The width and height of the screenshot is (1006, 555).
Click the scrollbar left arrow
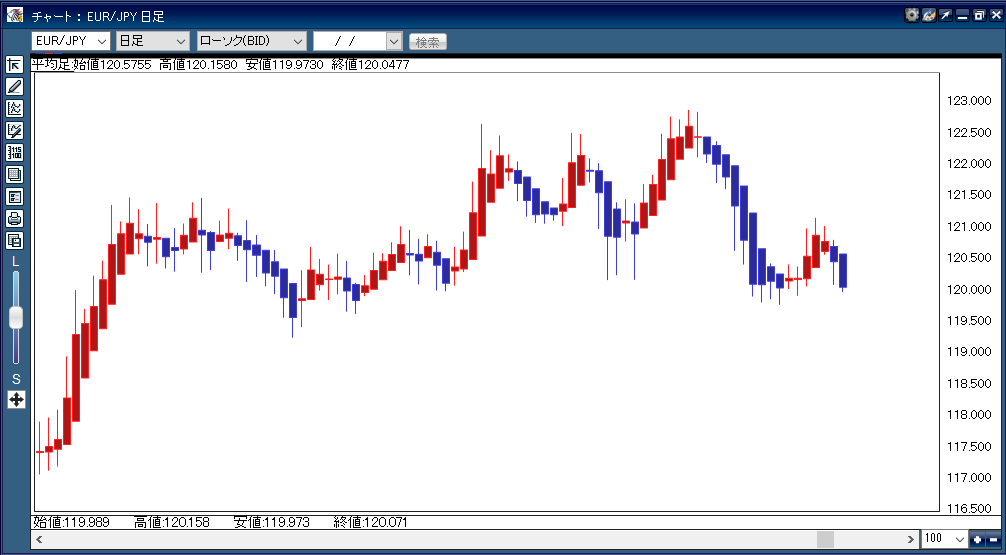click(x=40, y=539)
